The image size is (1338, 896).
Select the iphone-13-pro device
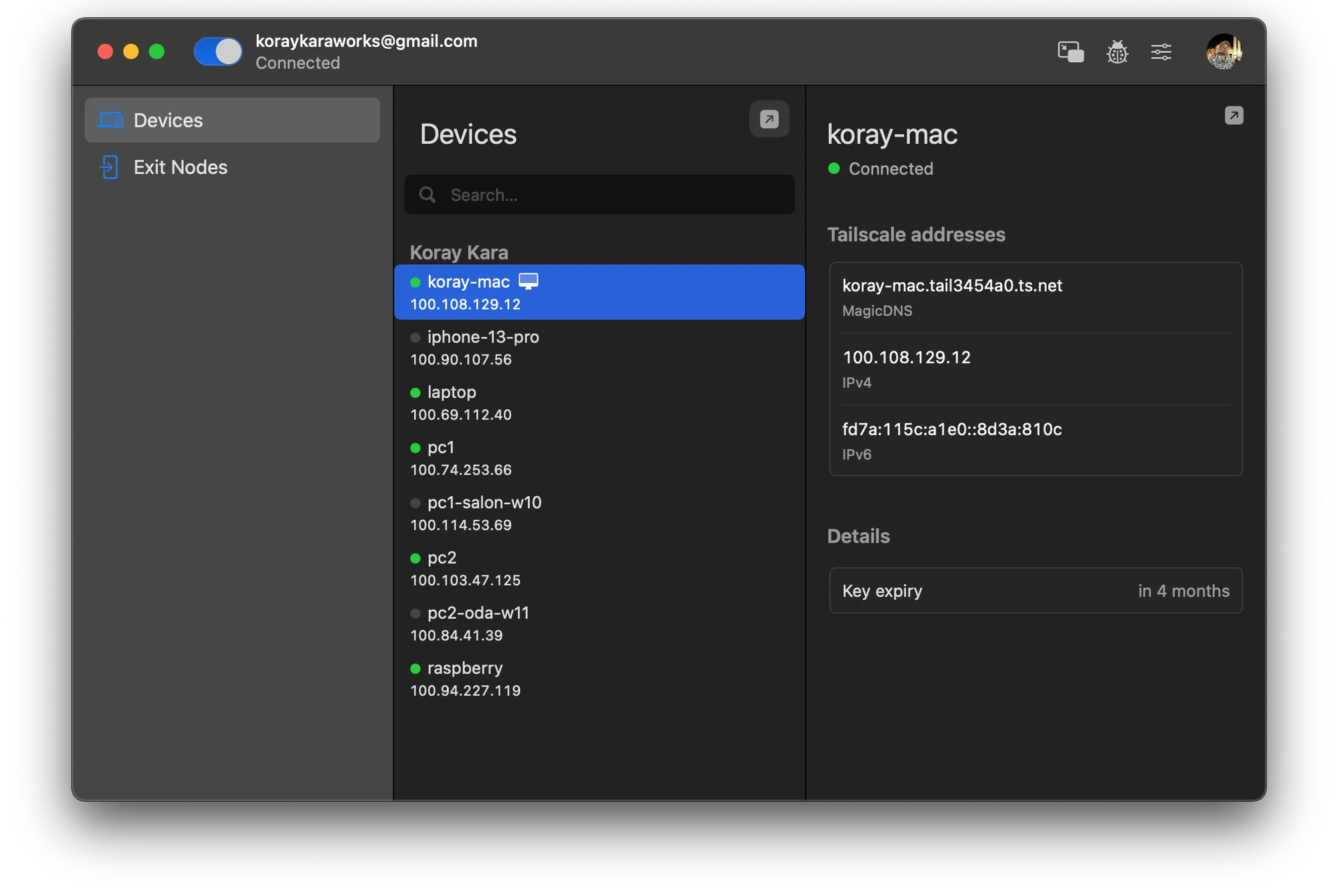[x=599, y=348]
